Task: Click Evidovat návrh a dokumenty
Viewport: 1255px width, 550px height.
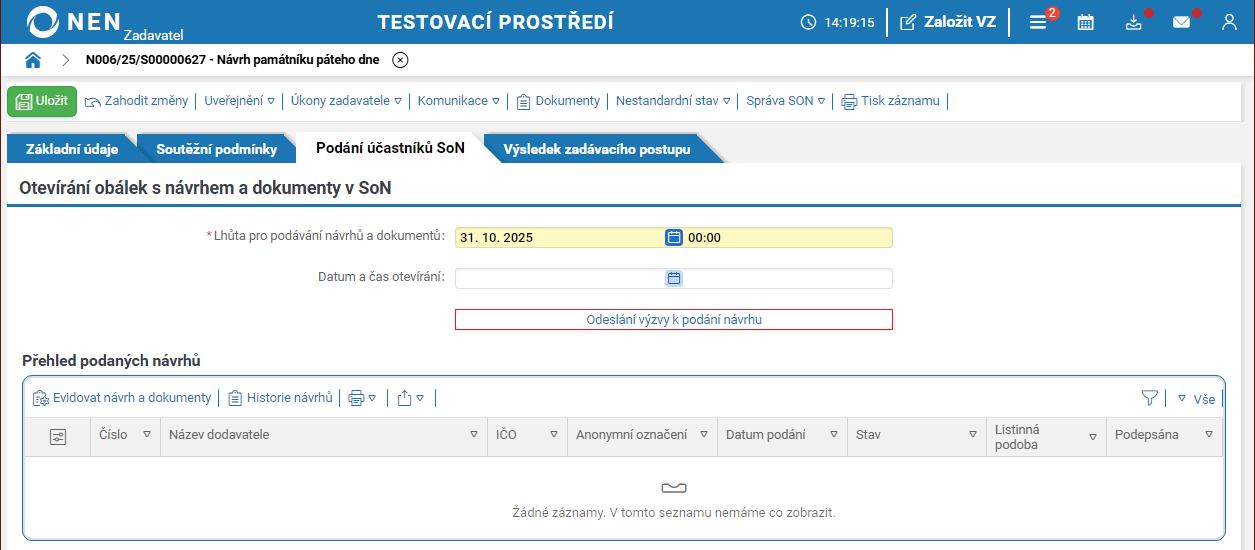Action: 122,398
